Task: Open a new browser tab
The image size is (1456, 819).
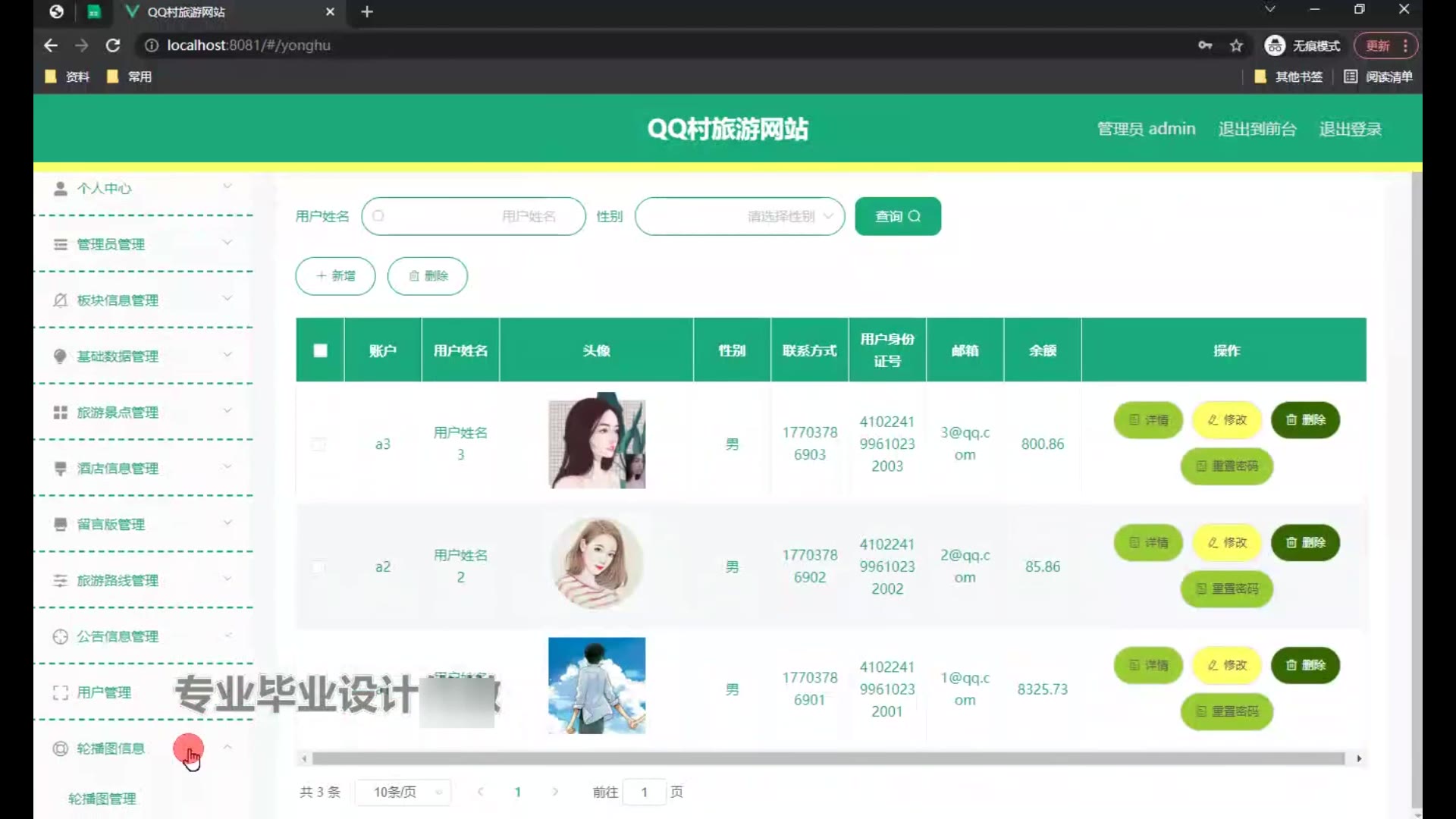Action: pyautogui.click(x=367, y=12)
